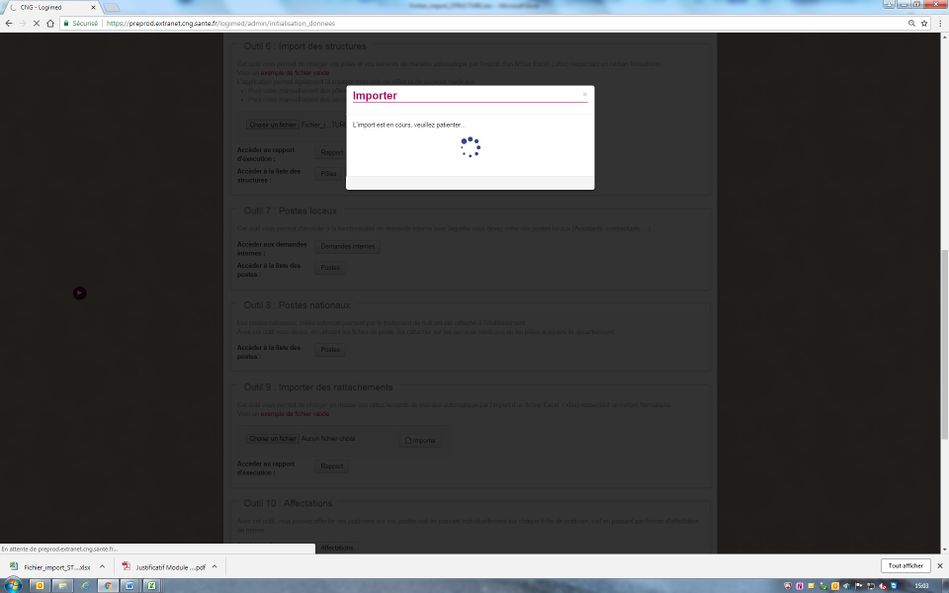Stop page loading with the X button
This screenshot has width=949, height=593.
36,24
